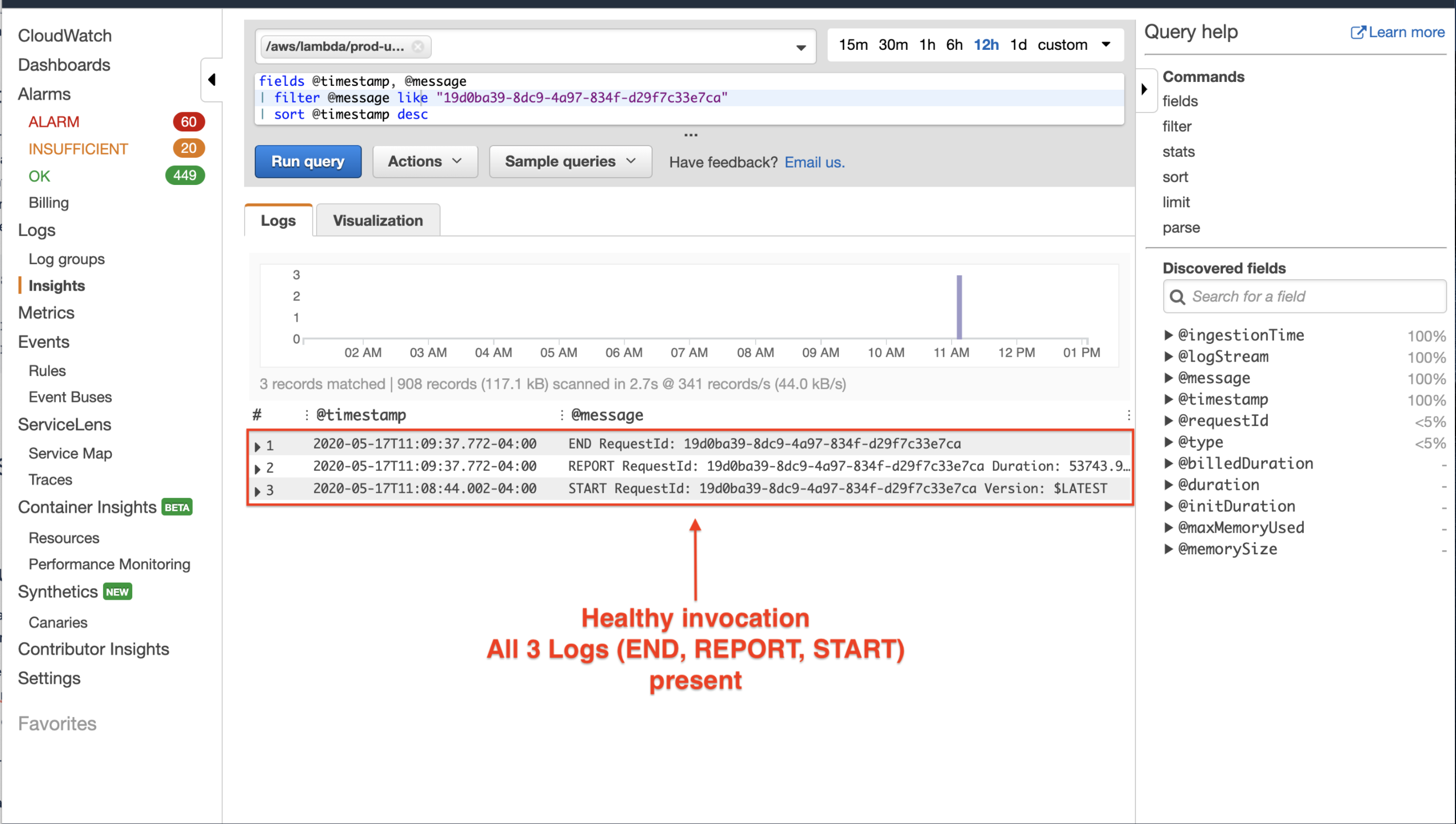The image size is (1456, 824).
Task: Click the 11 AM spike in the histogram
Action: click(959, 306)
